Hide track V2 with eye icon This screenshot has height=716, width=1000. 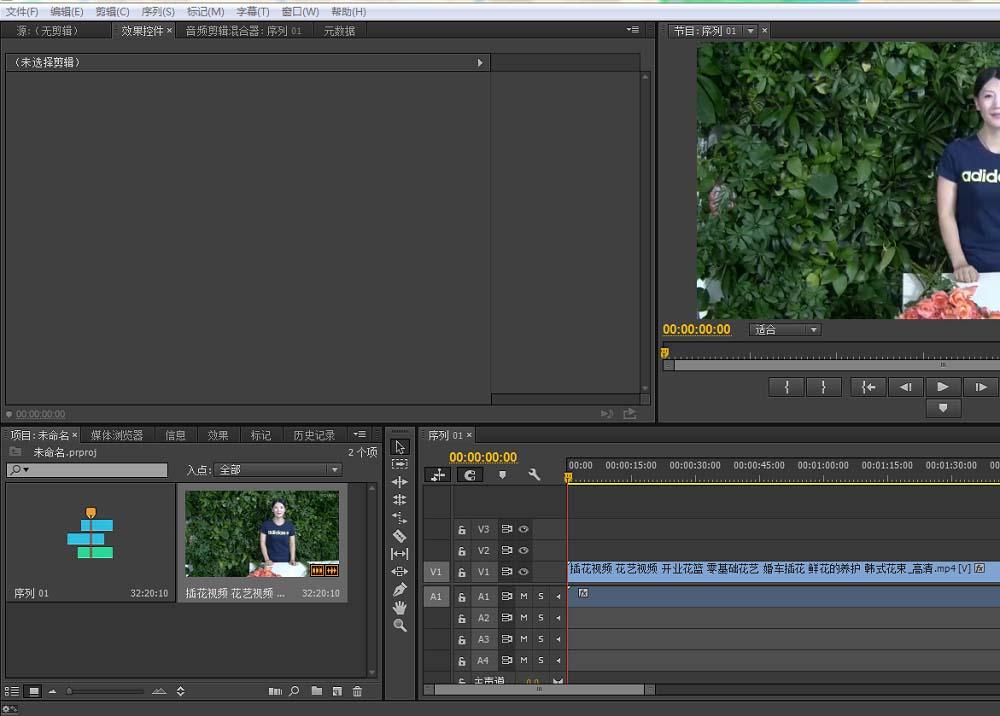click(523, 550)
